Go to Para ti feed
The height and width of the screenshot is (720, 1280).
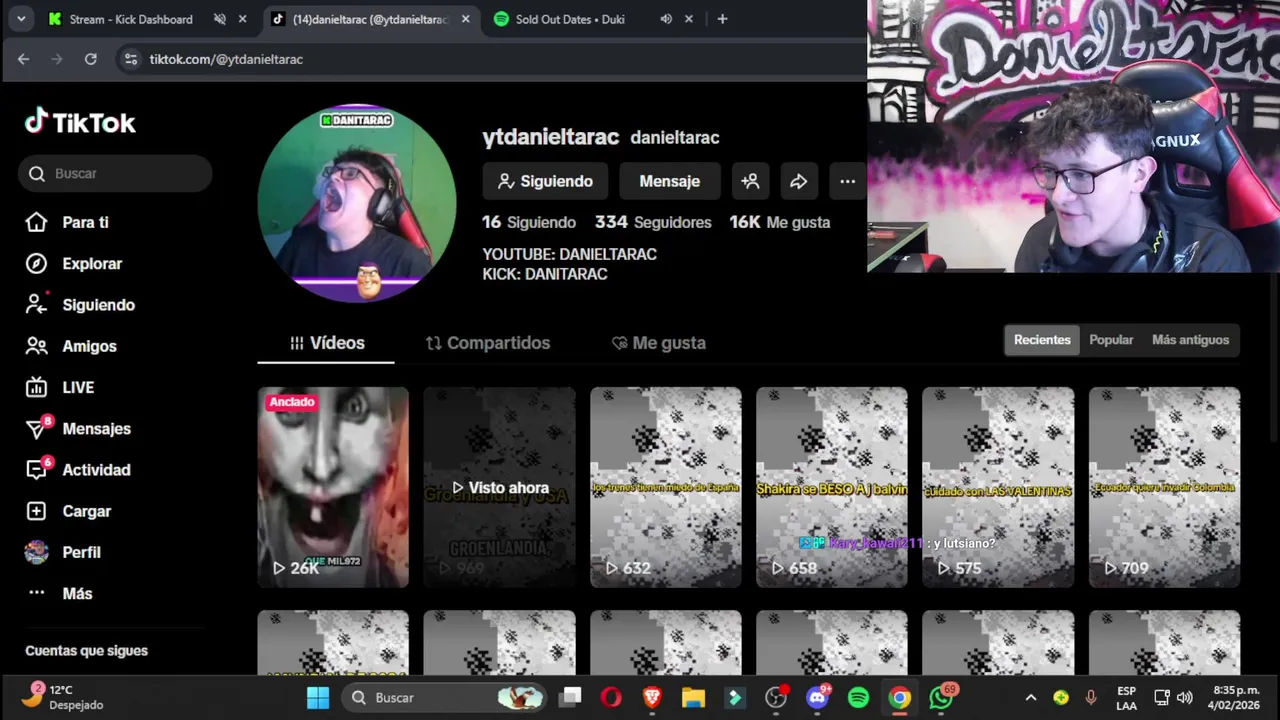click(x=67, y=222)
